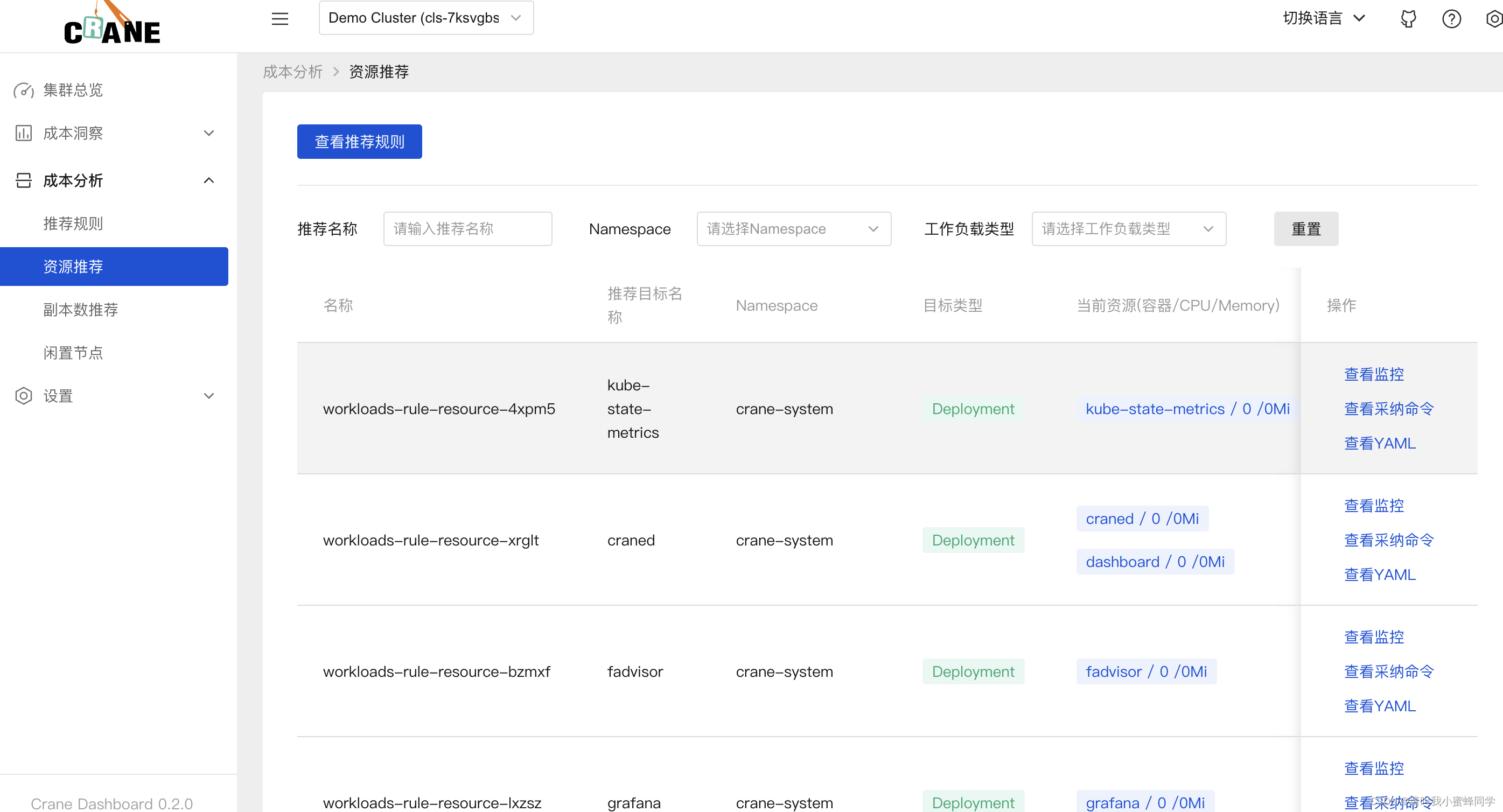The width and height of the screenshot is (1503, 812).
Task: Open the GitHub icon link
Action: coord(1408,19)
